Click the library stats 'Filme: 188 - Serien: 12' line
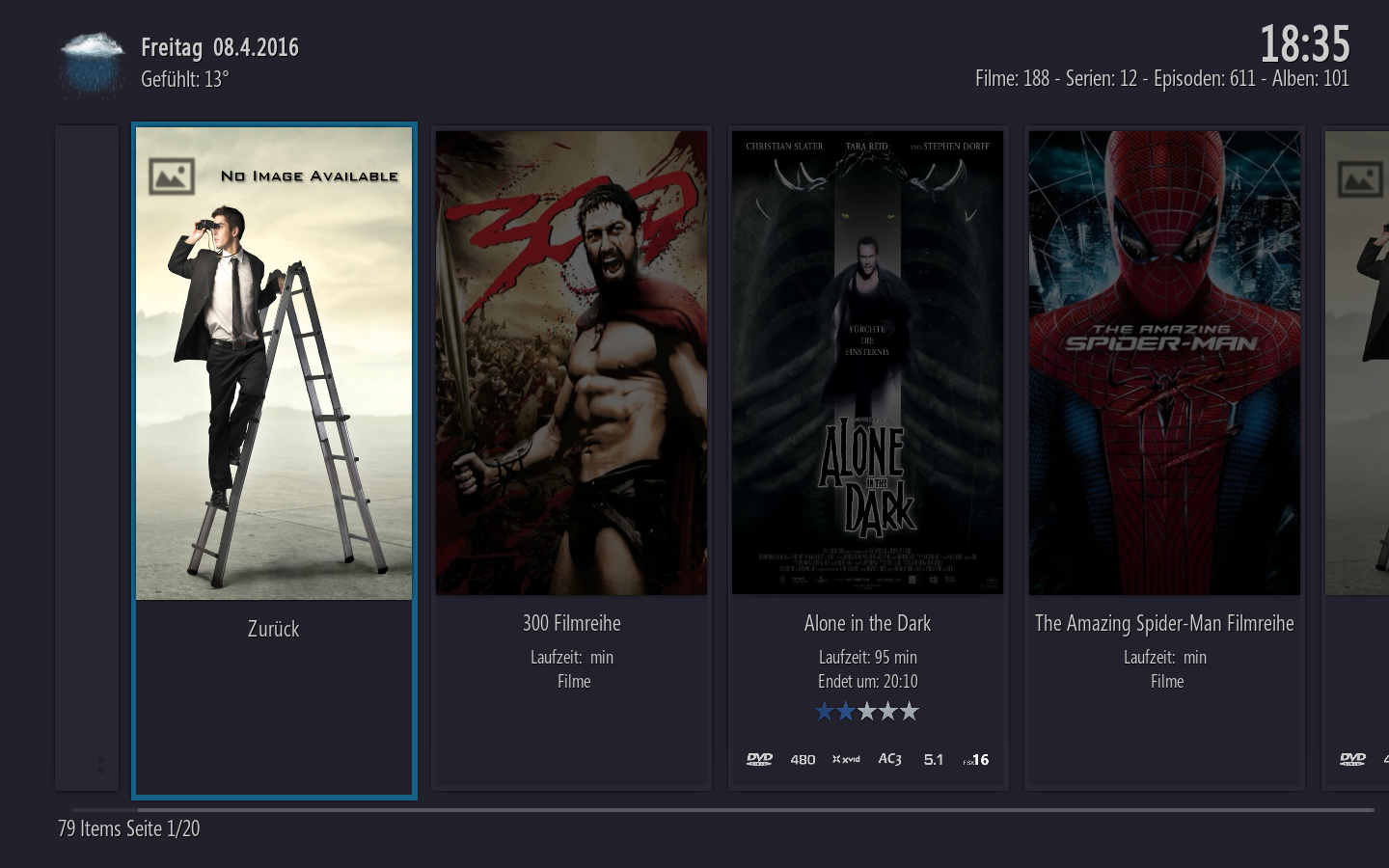Screen dimensions: 1389x868 coord(1162,78)
